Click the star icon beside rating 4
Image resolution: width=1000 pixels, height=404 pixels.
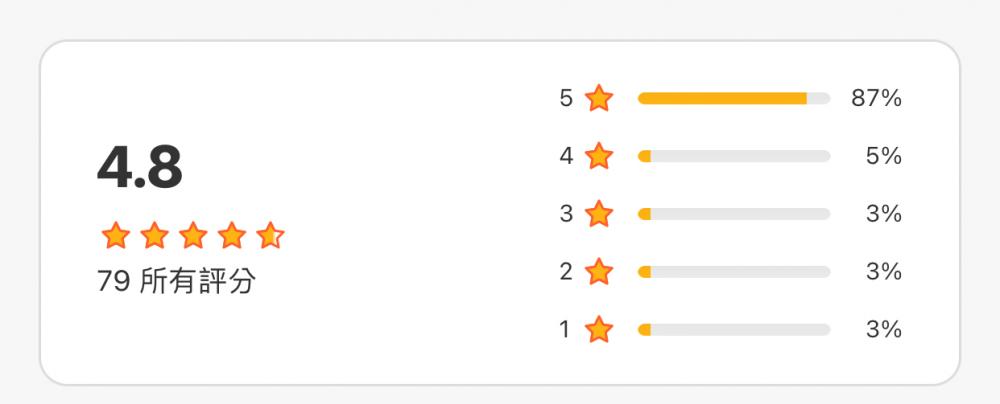[x=599, y=156]
